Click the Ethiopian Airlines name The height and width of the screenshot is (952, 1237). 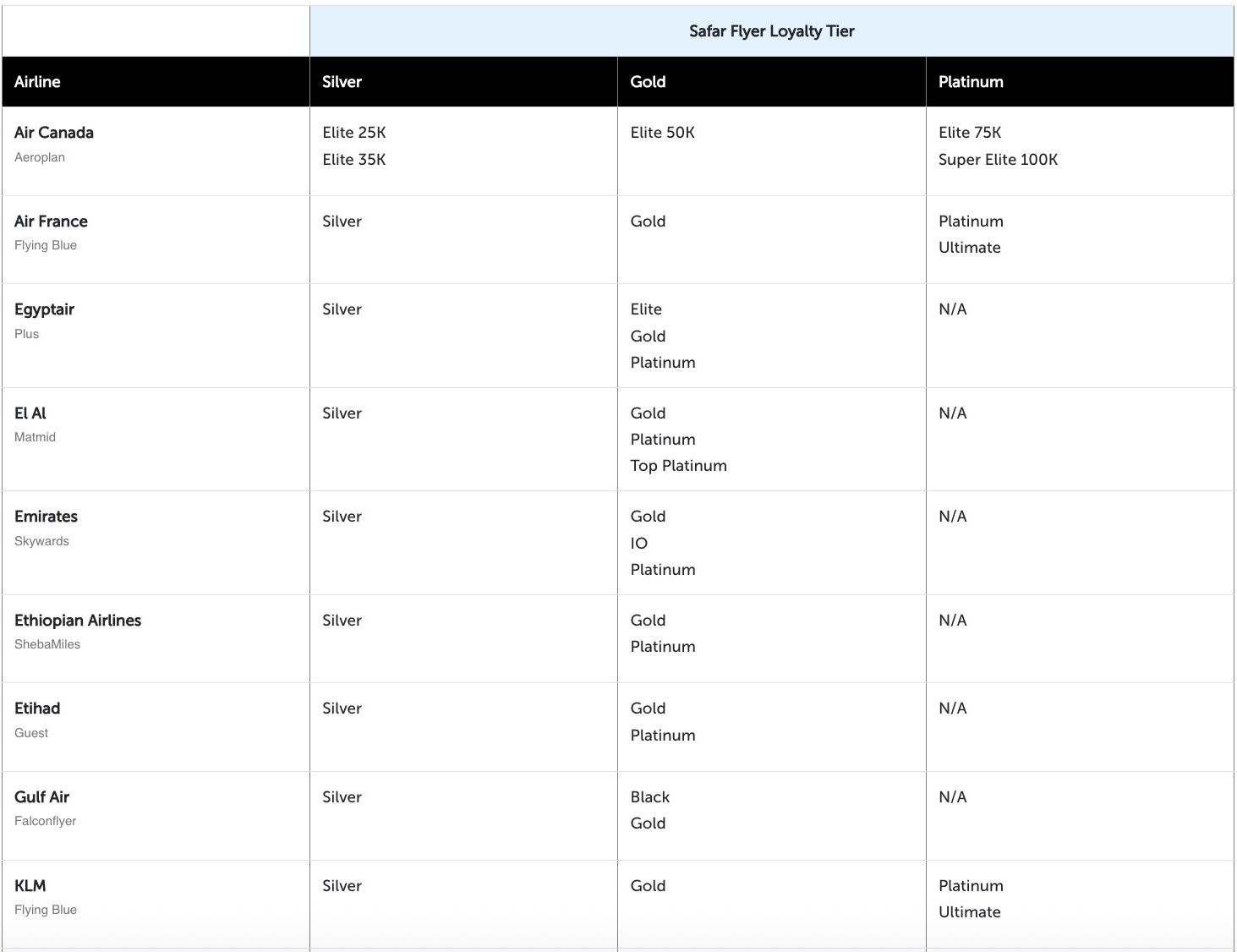[78, 621]
